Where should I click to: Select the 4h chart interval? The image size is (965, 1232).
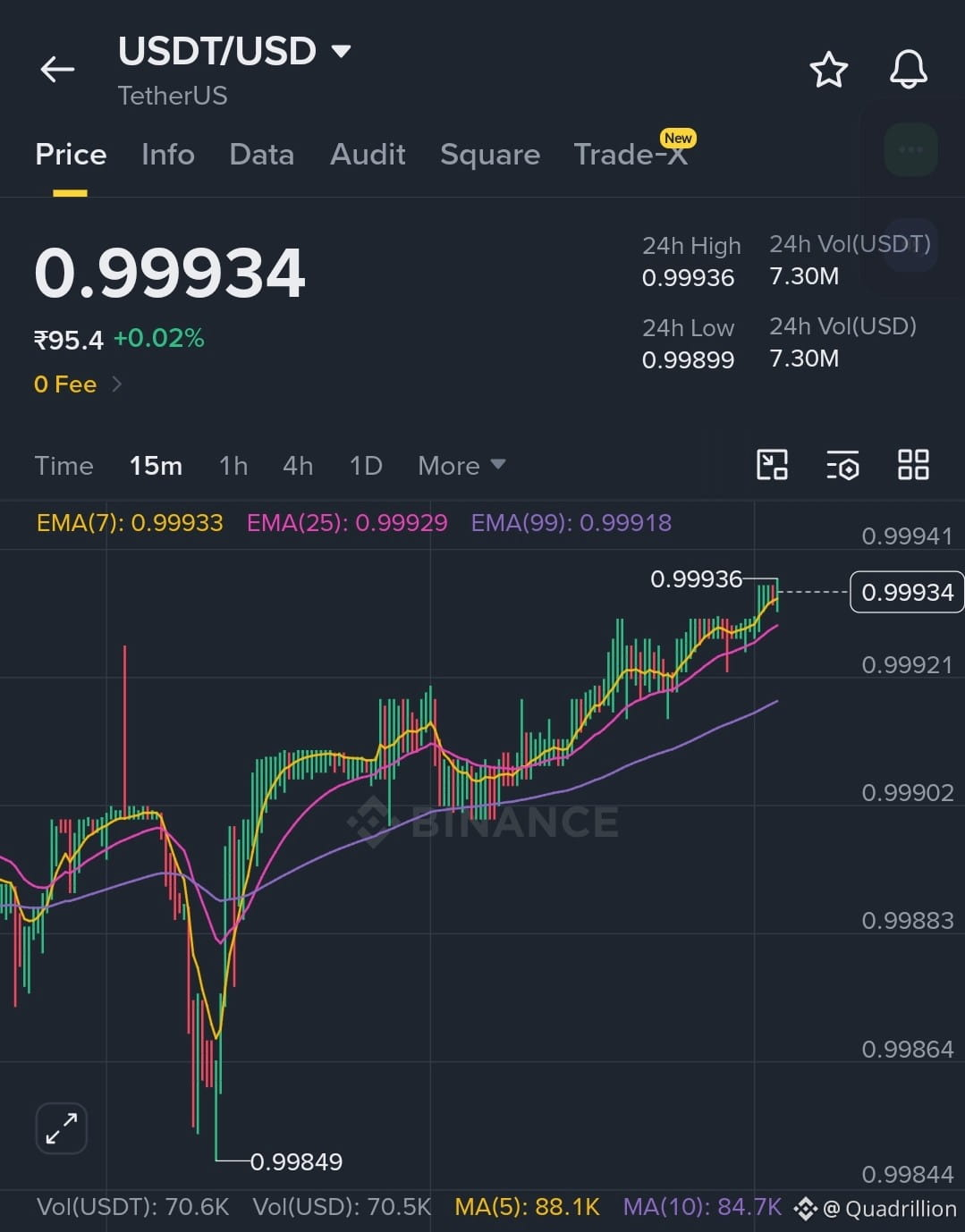[298, 466]
